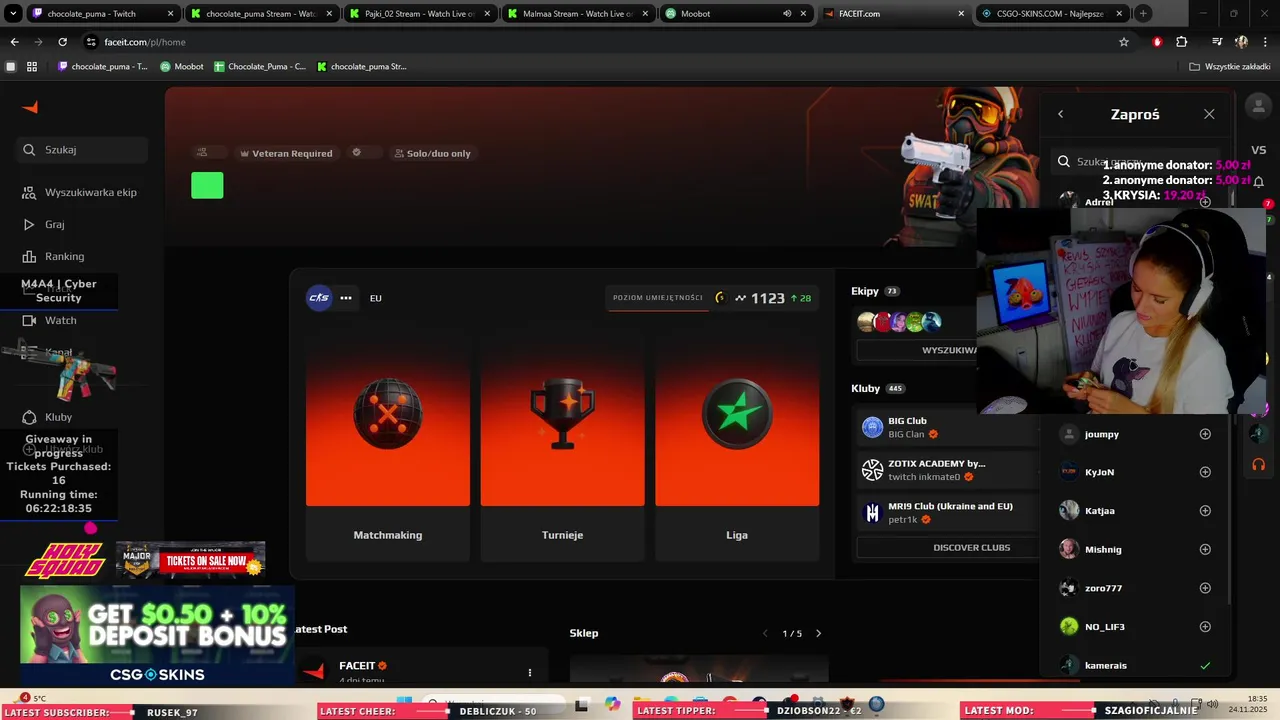Invite zoro777 with plus icon

pos(1205,588)
